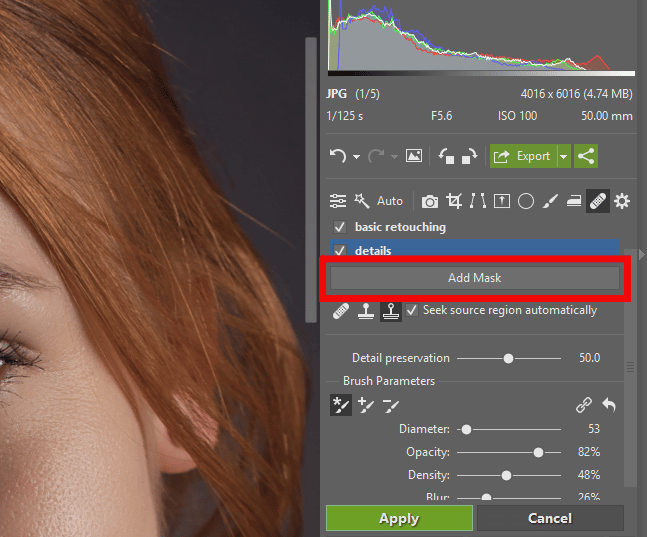Select the gradient filter tool
Viewport: 647px width, 537px height.
click(x=574, y=201)
